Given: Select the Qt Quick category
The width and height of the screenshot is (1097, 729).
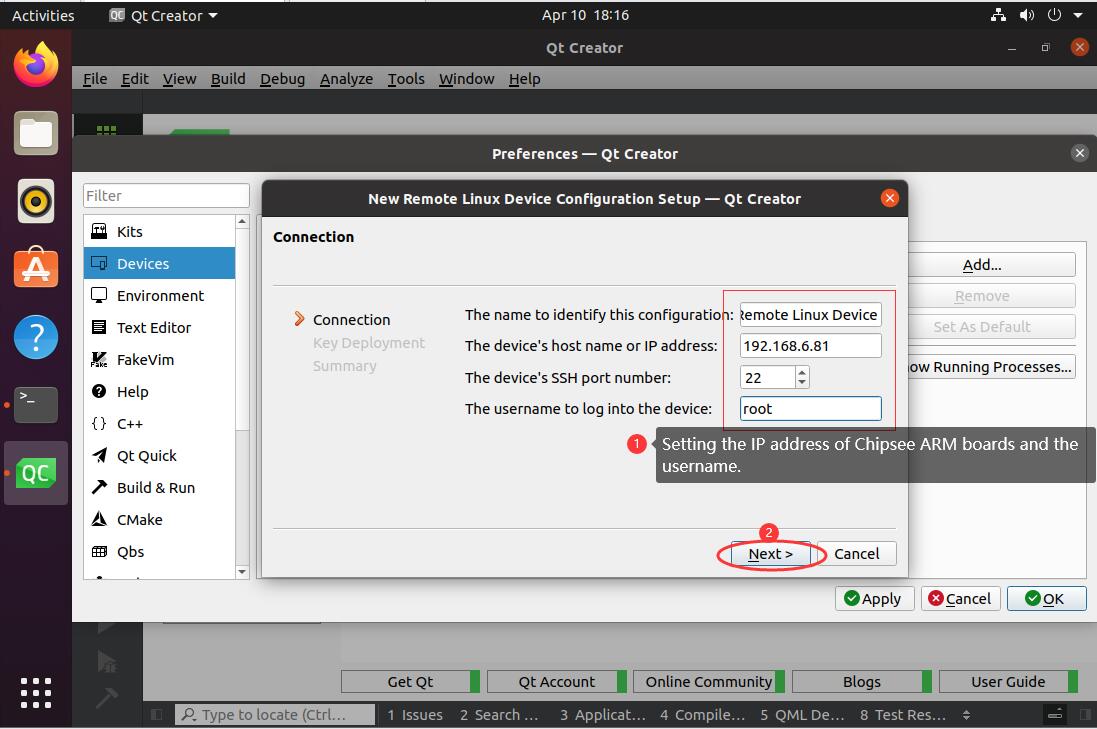Looking at the screenshot, I should [x=160, y=456].
